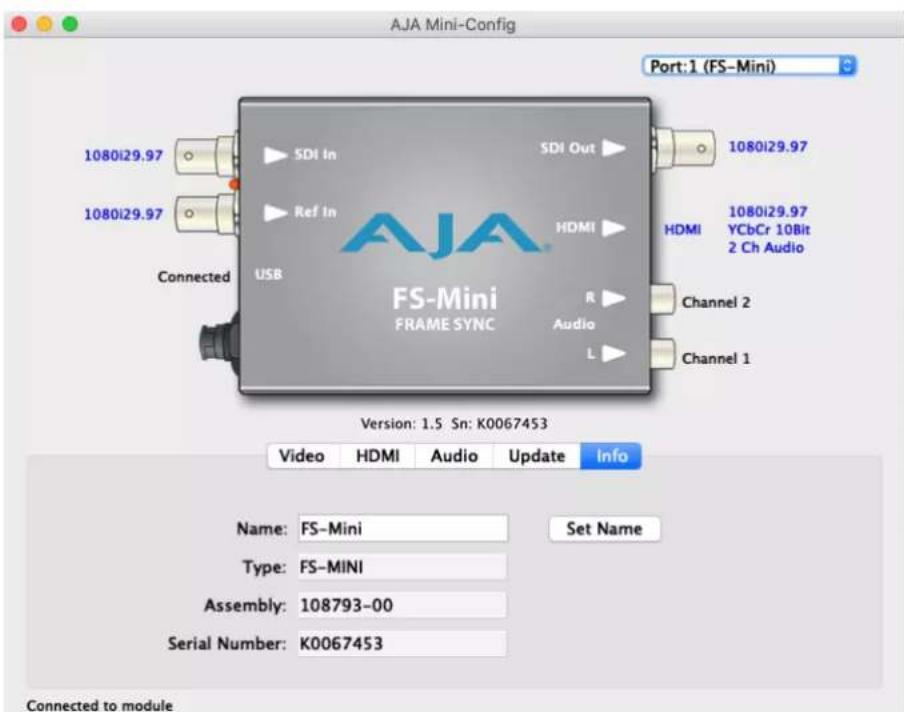904x712 pixels.
Task: Click the SDI Out BNC connector
Action: coord(684,148)
